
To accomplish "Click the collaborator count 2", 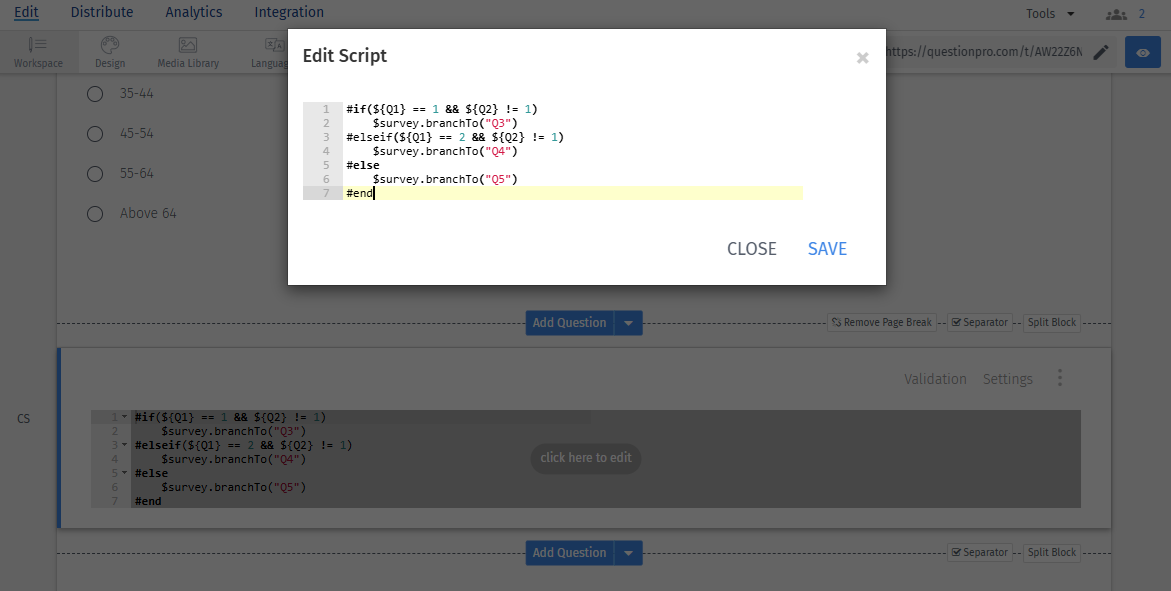I will click(x=1142, y=13).
